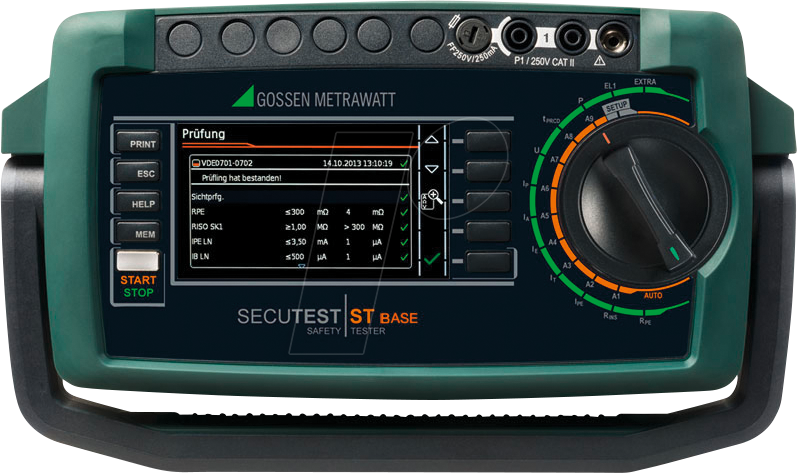
Task: Click the A8 dial position label
Action: coord(569,136)
